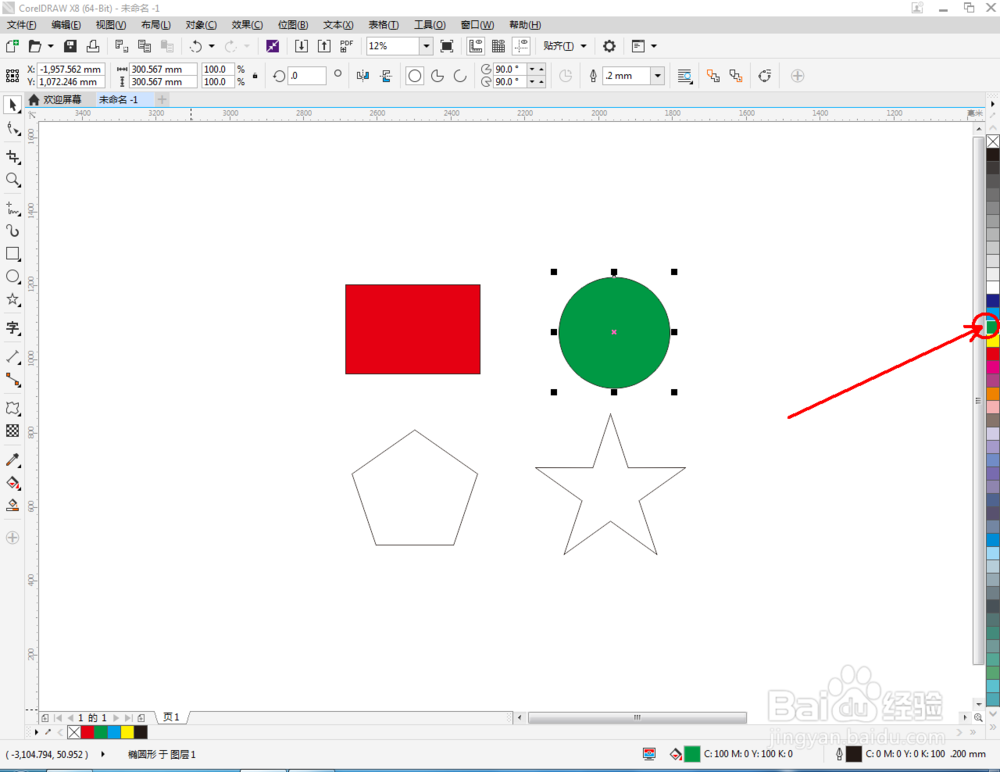Click the Undo arrow icon

(196, 46)
